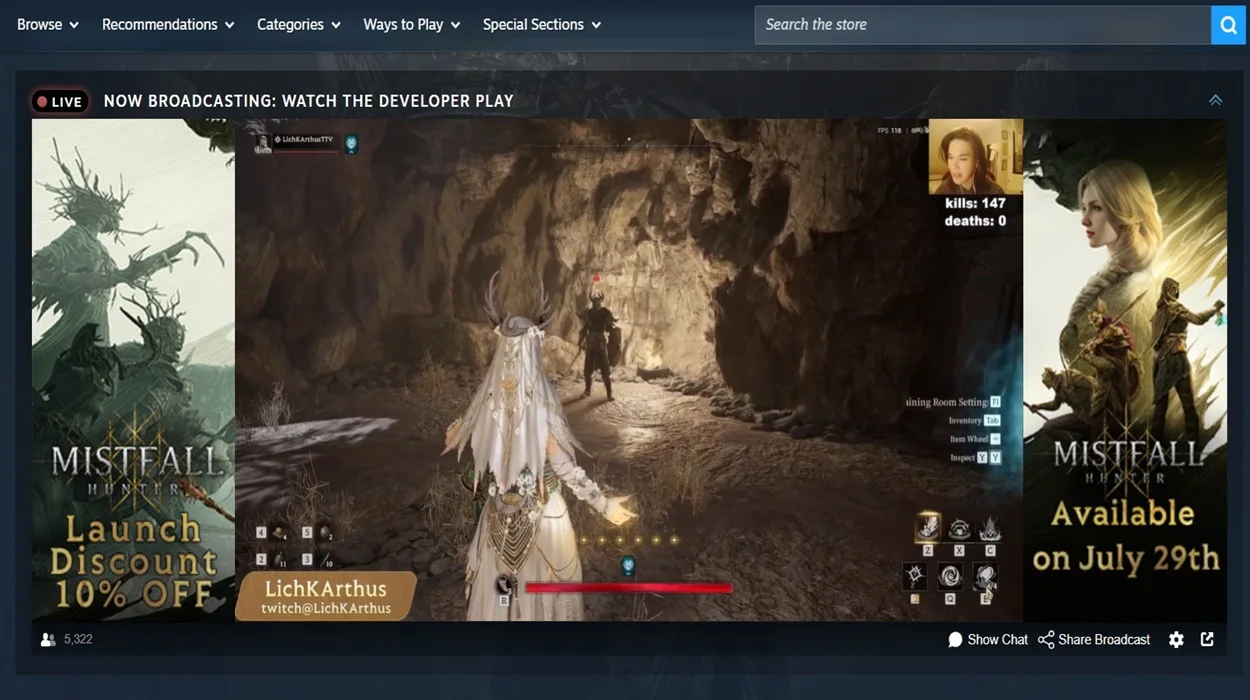Click the Launch Discount 10% OFF banner
Screen dimensions: 1250x700
coord(133,370)
